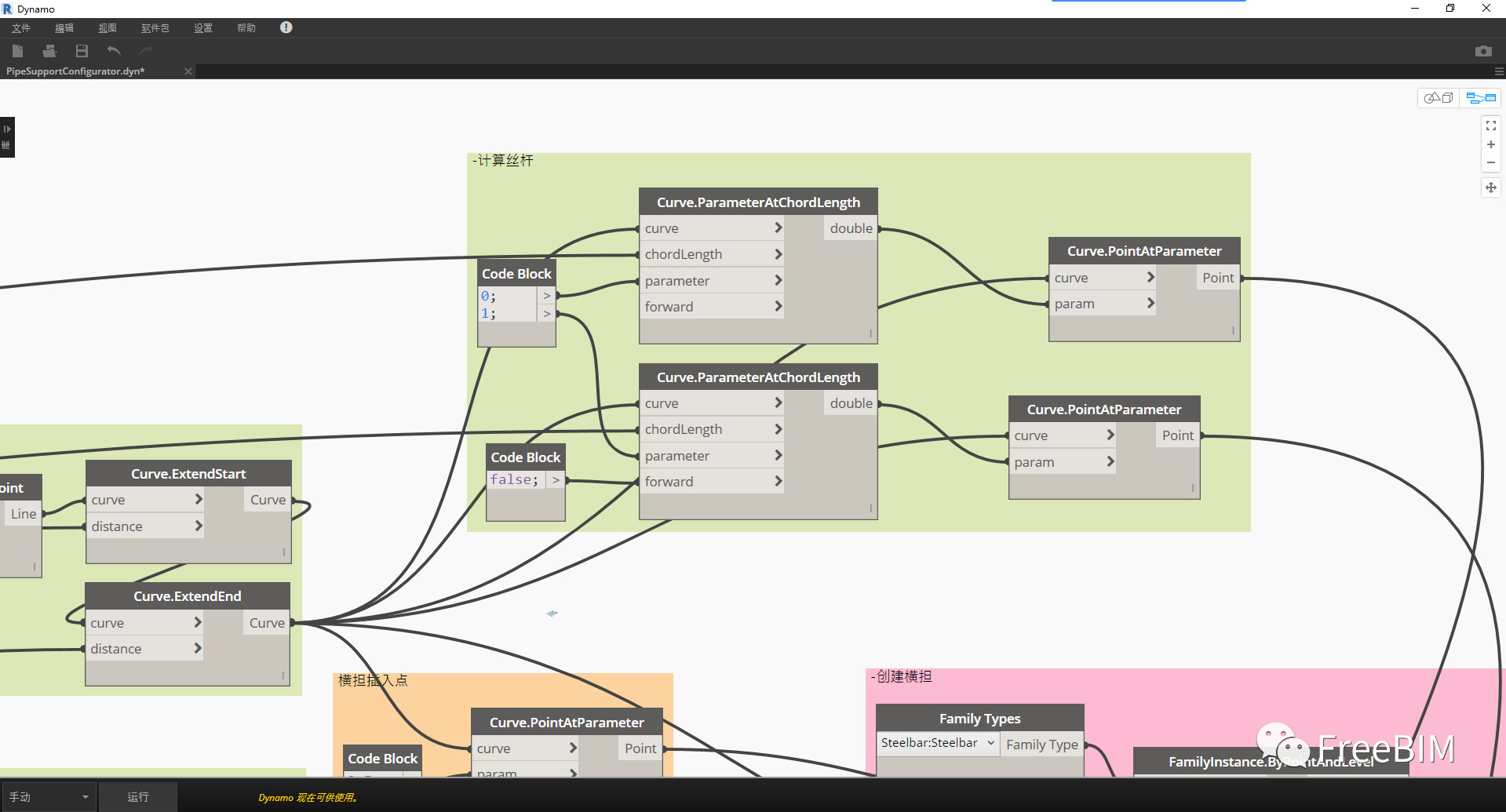The height and width of the screenshot is (812, 1506).
Task: Click the 计算丝杆 group title
Action: (503, 161)
